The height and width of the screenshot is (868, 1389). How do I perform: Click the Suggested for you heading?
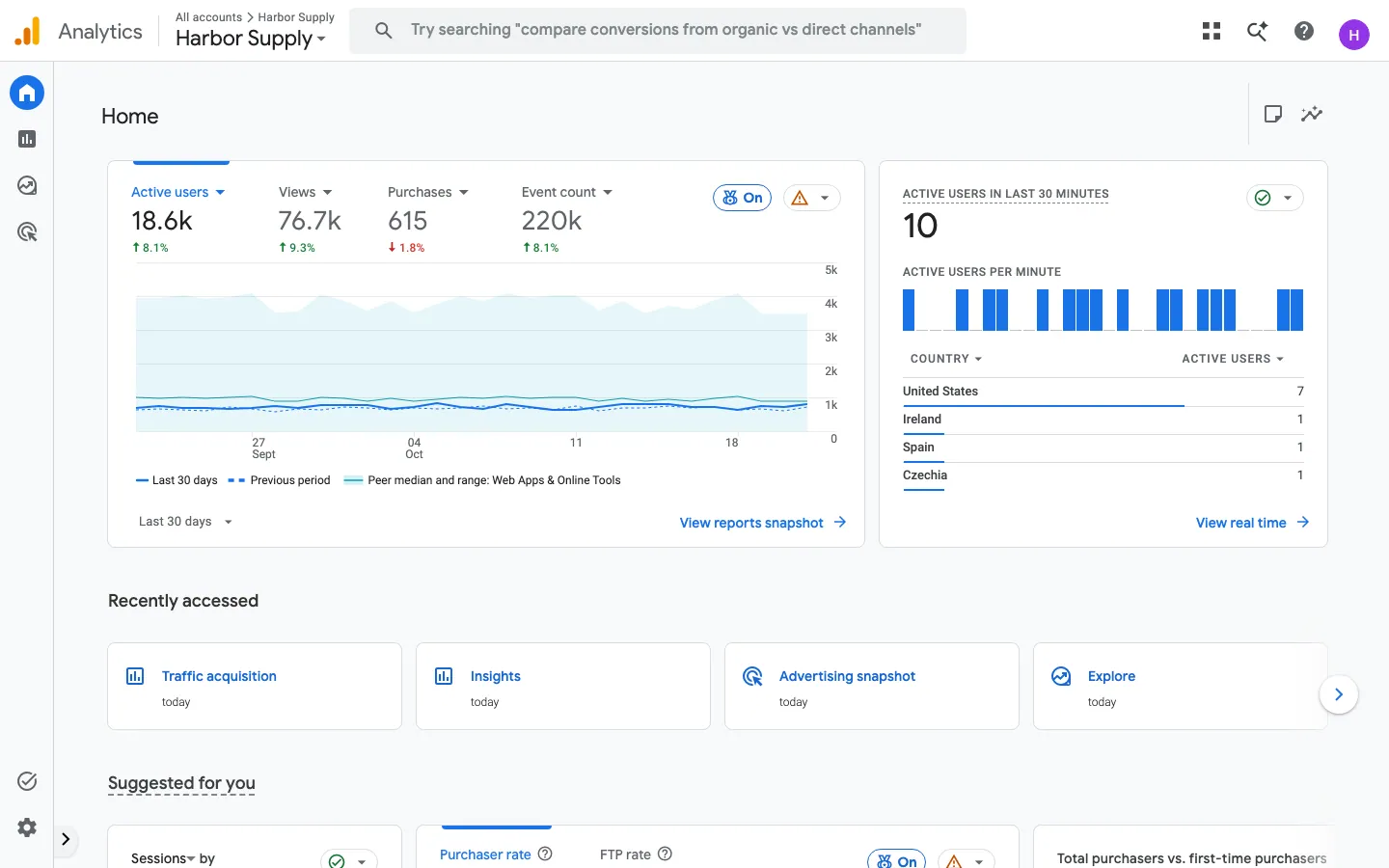[x=181, y=783]
